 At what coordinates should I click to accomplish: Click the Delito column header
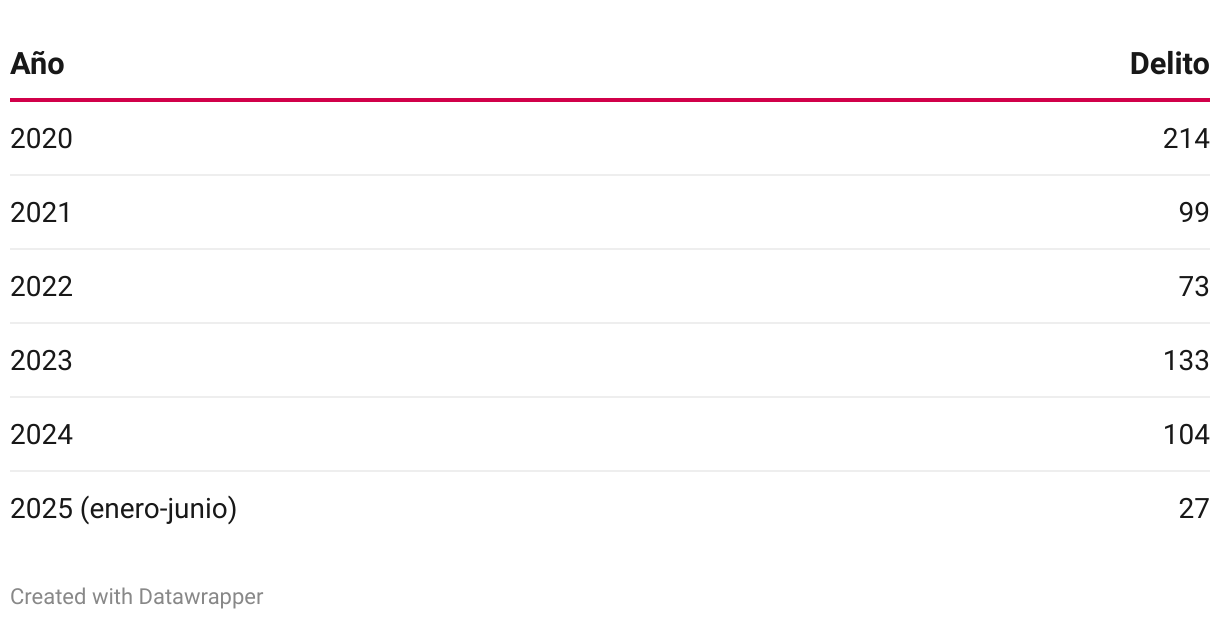(x=1169, y=64)
